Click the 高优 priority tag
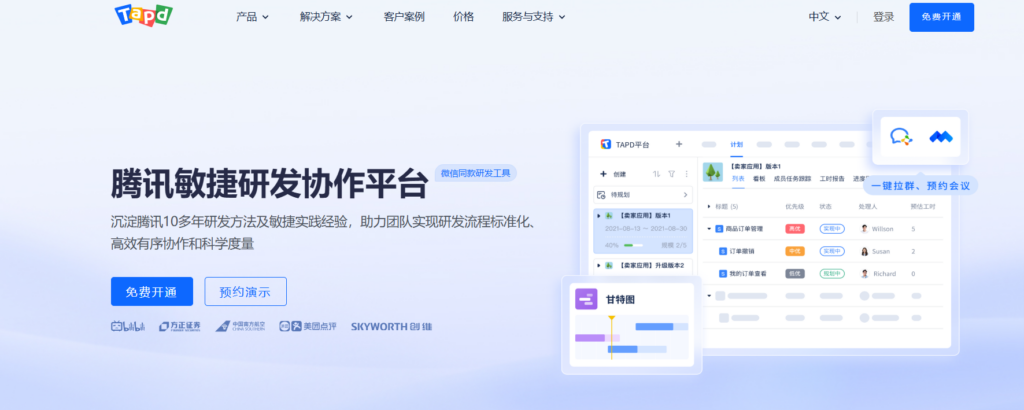1024x410 pixels. pos(795,229)
